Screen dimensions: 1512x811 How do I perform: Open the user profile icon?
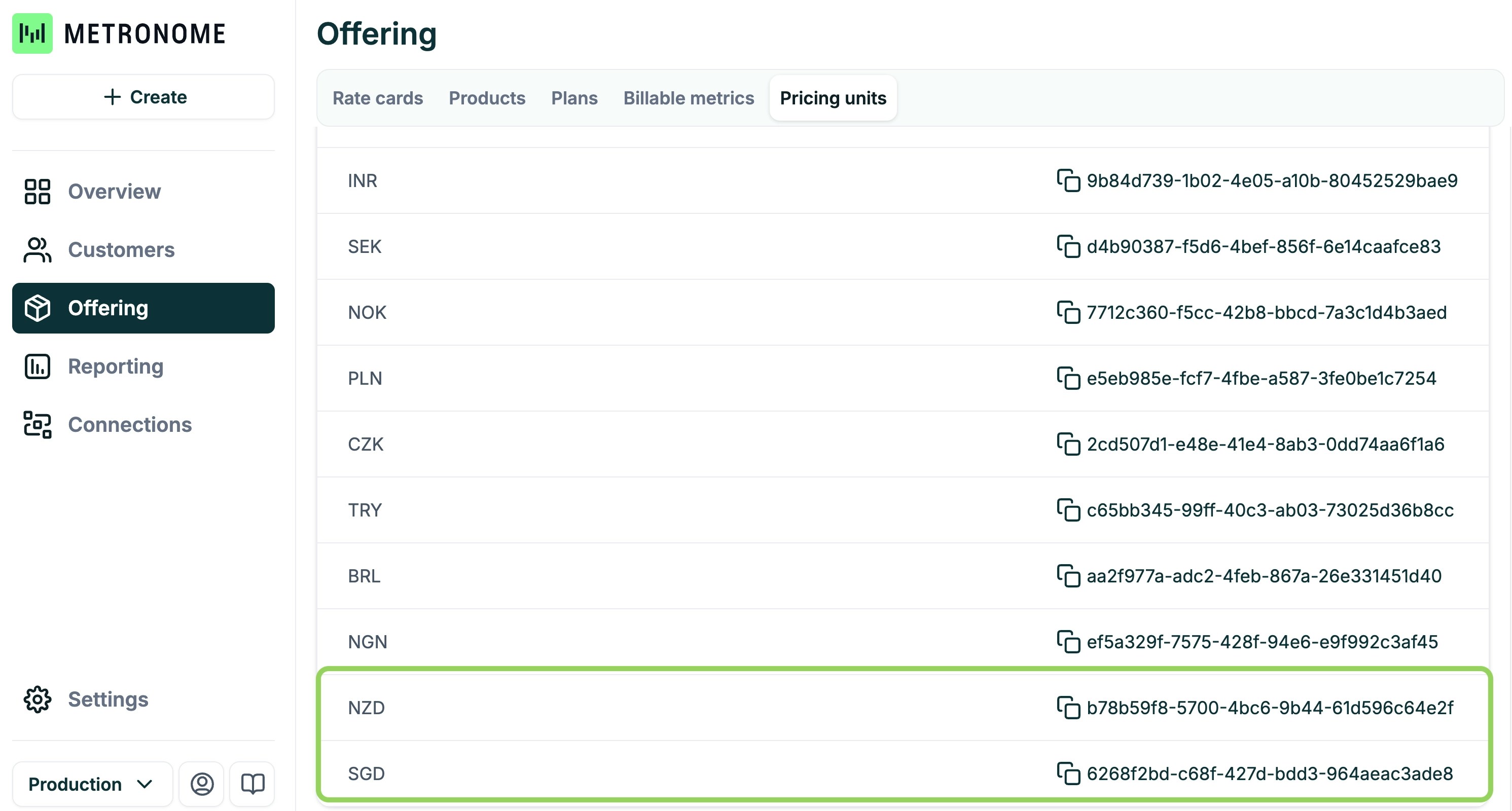pos(202,784)
